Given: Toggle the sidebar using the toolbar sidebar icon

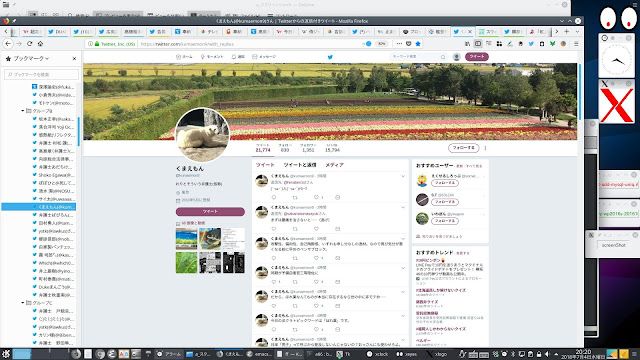Looking at the screenshot, I should (x=478, y=44).
